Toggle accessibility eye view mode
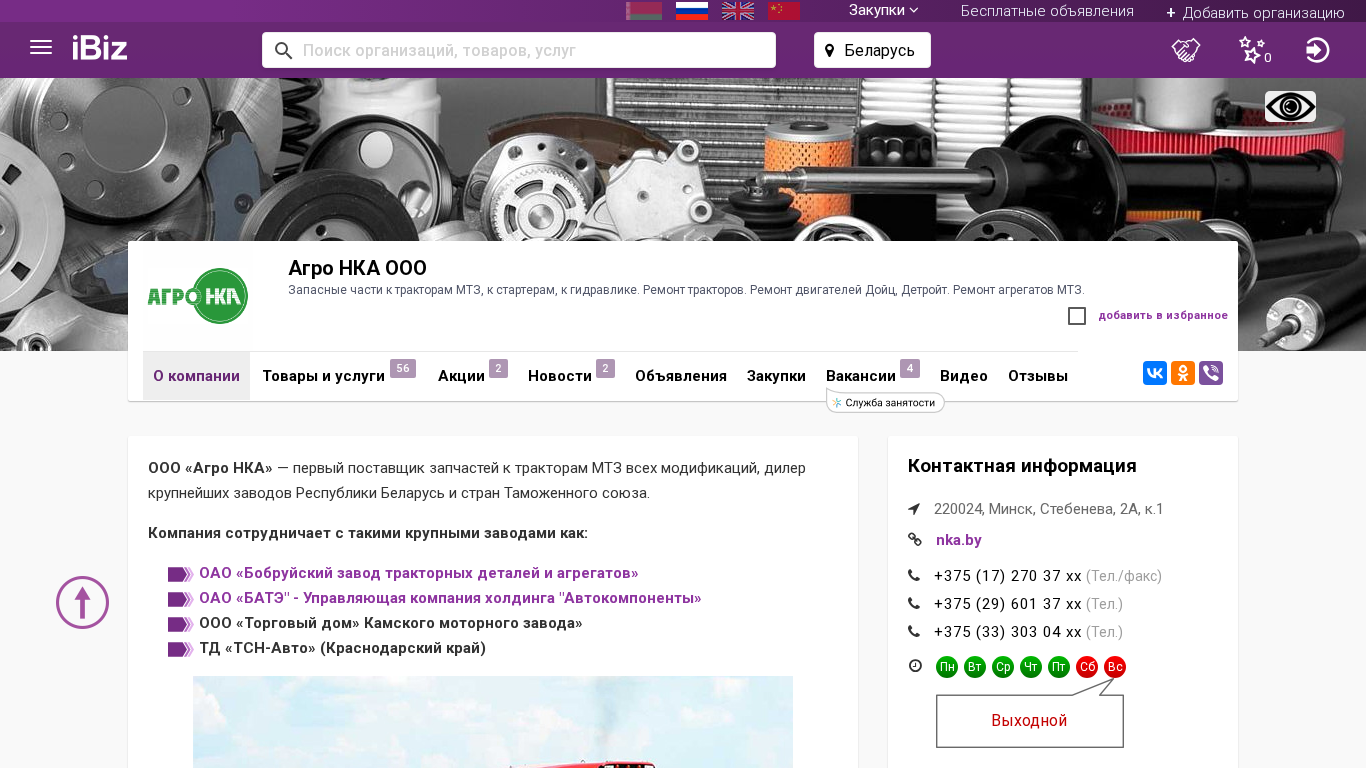 (1290, 107)
